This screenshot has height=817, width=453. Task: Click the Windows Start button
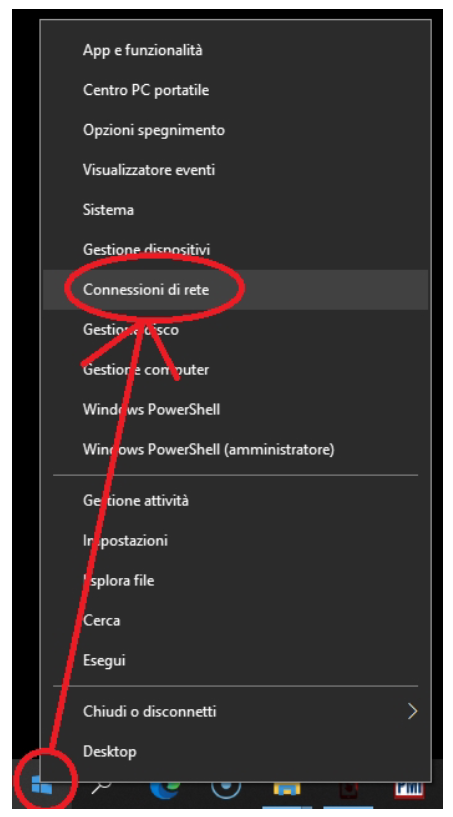click(42, 786)
